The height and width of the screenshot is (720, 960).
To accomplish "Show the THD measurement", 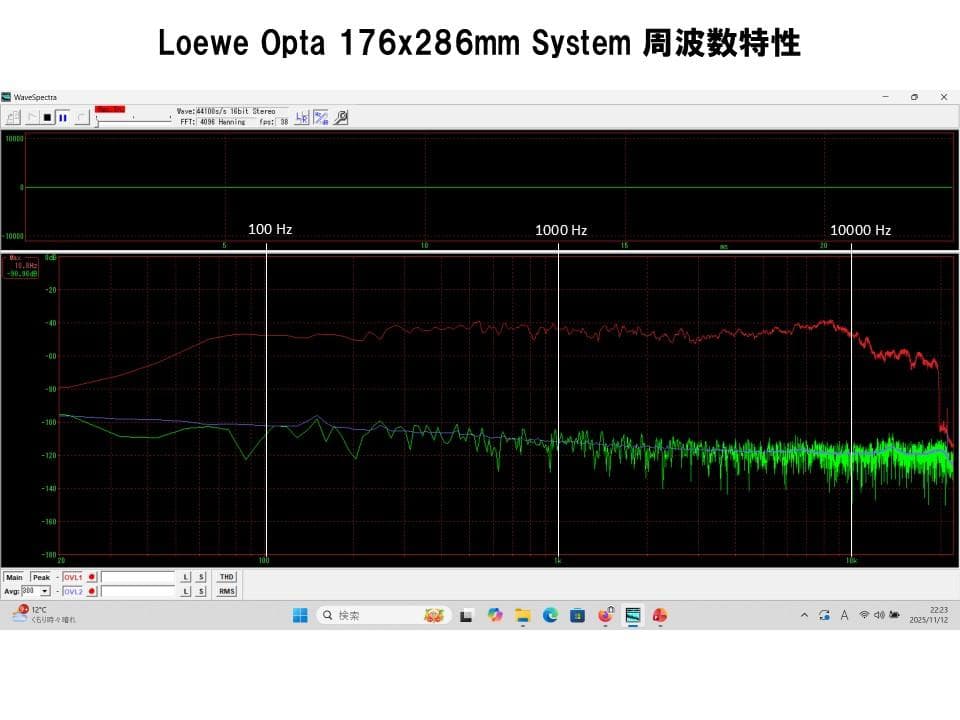I will click(x=227, y=577).
